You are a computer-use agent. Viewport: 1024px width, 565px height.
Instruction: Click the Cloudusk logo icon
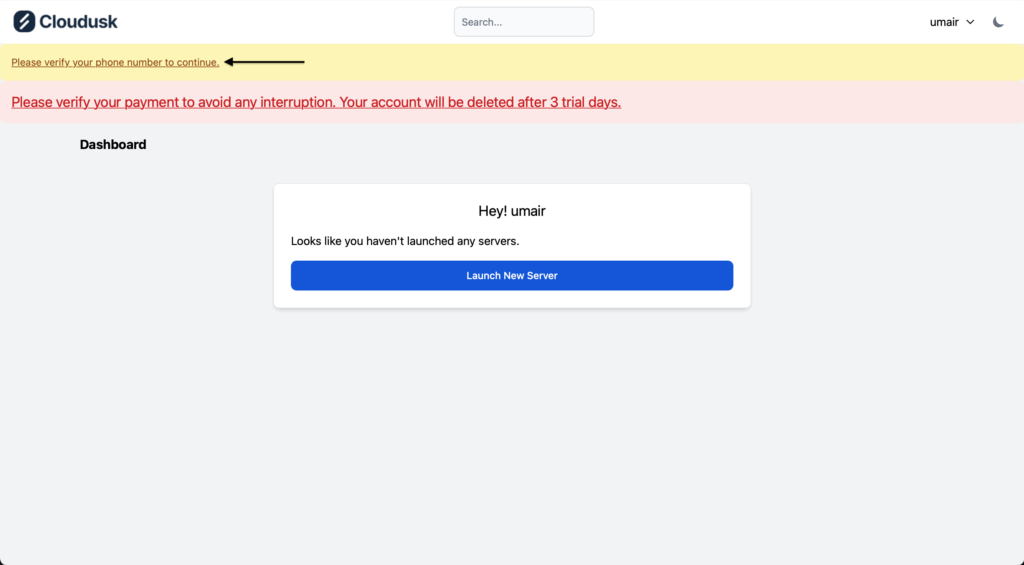[x=24, y=21]
